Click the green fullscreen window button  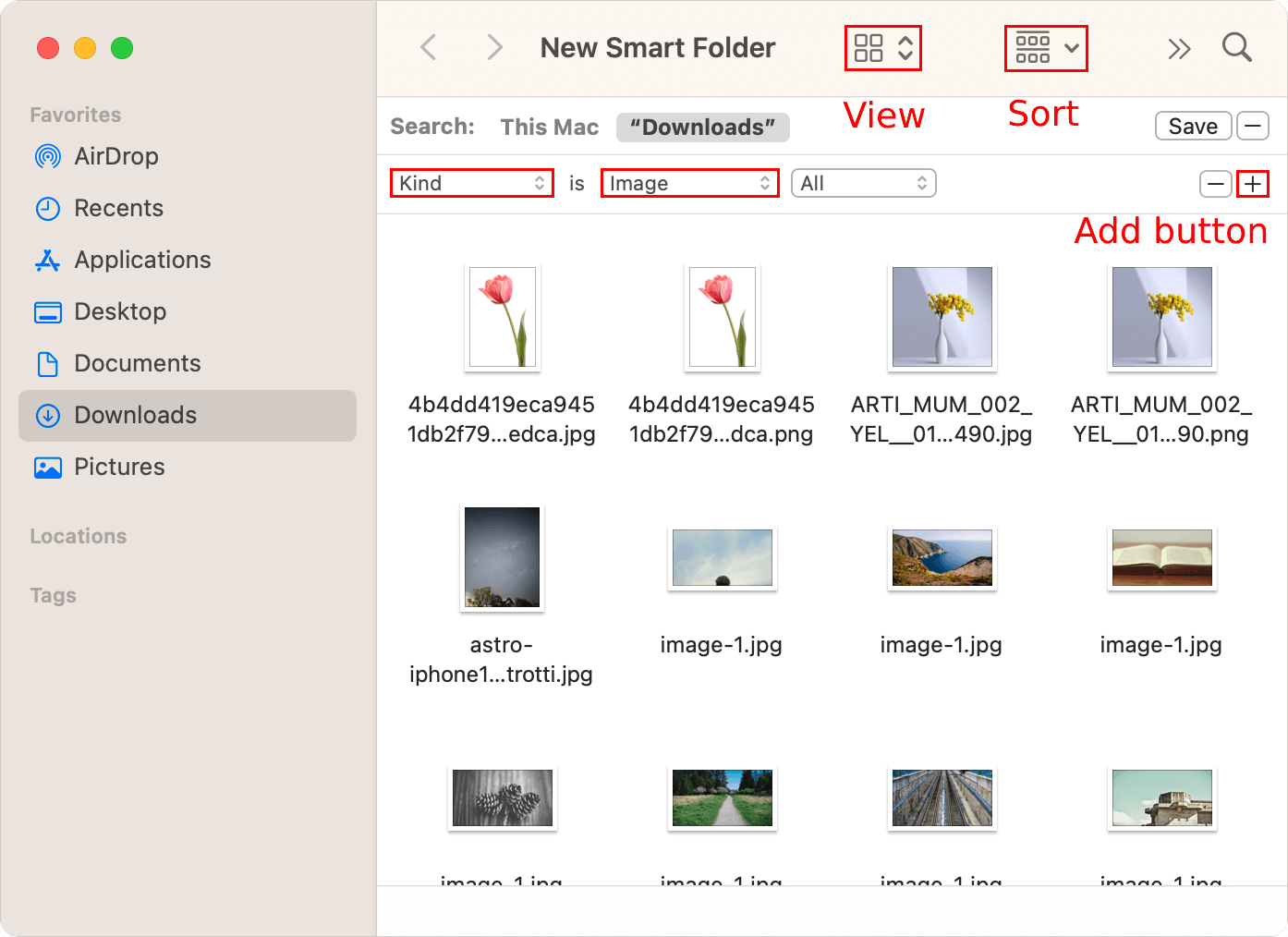click(x=122, y=48)
